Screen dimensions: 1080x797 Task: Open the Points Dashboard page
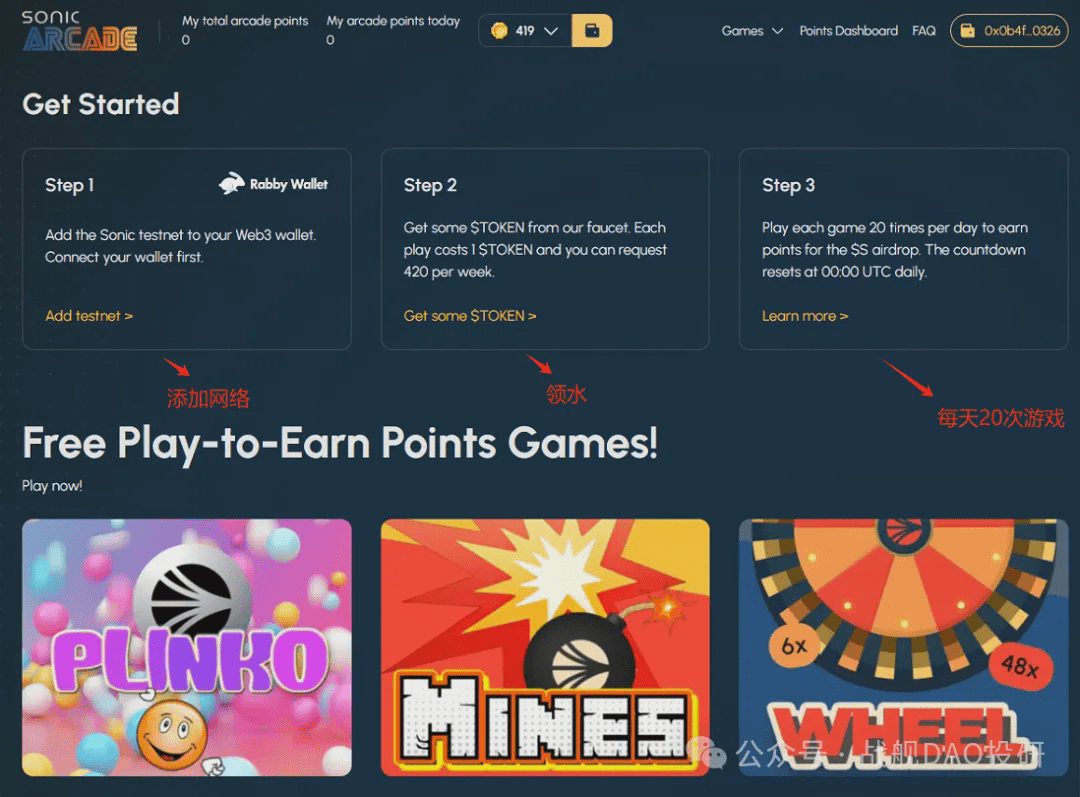848,31
